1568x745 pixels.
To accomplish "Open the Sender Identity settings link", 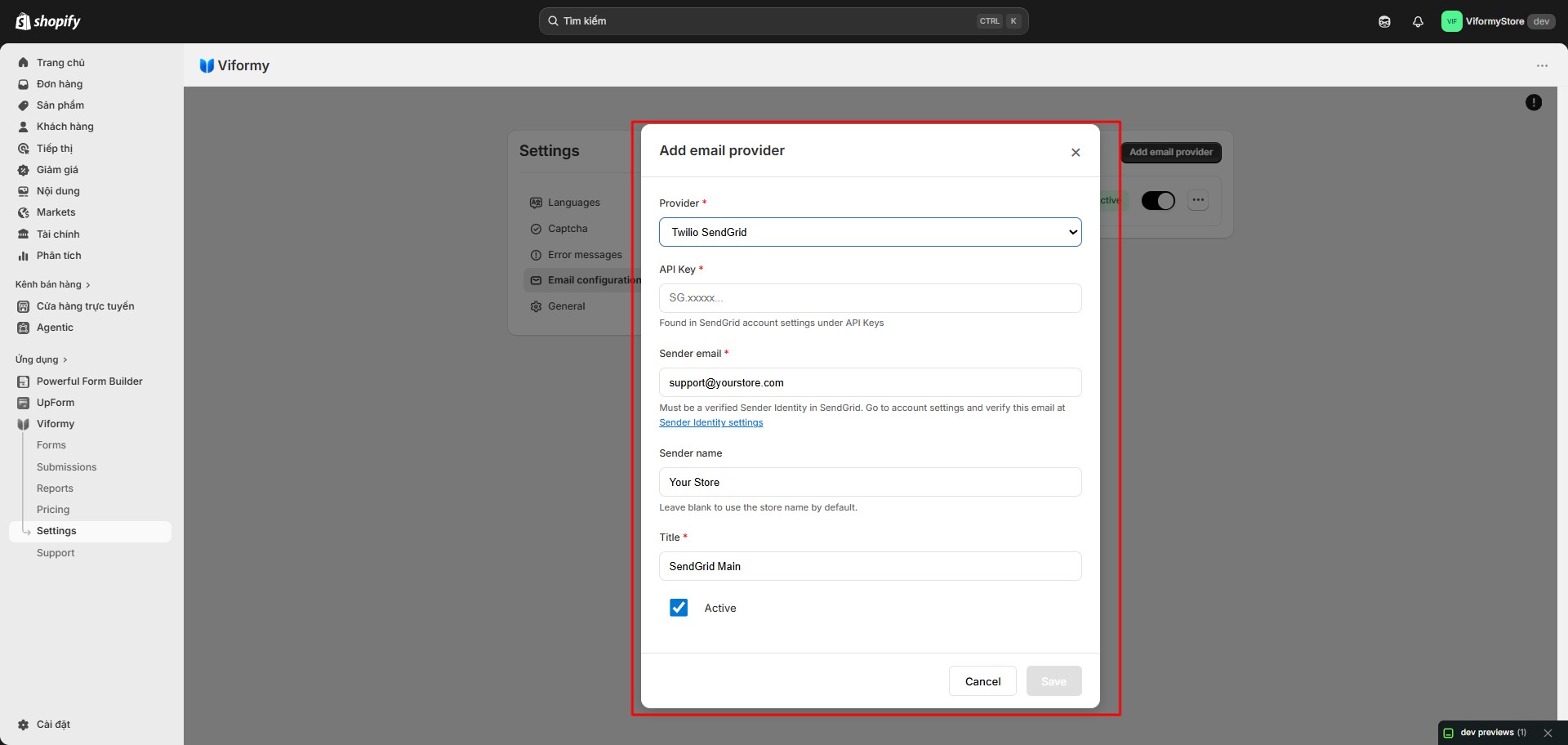I will [x=710, y=422].
